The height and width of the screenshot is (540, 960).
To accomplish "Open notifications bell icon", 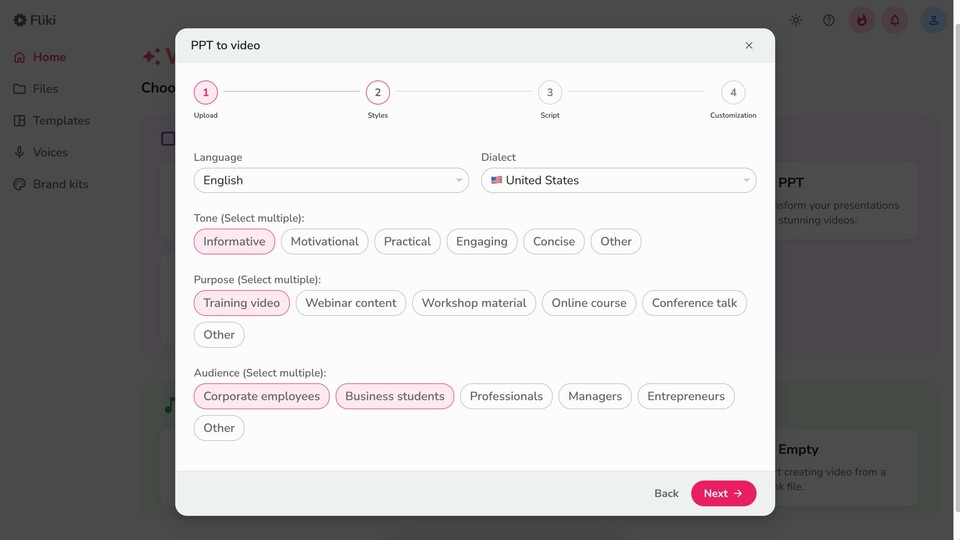I will click(894, 20).
